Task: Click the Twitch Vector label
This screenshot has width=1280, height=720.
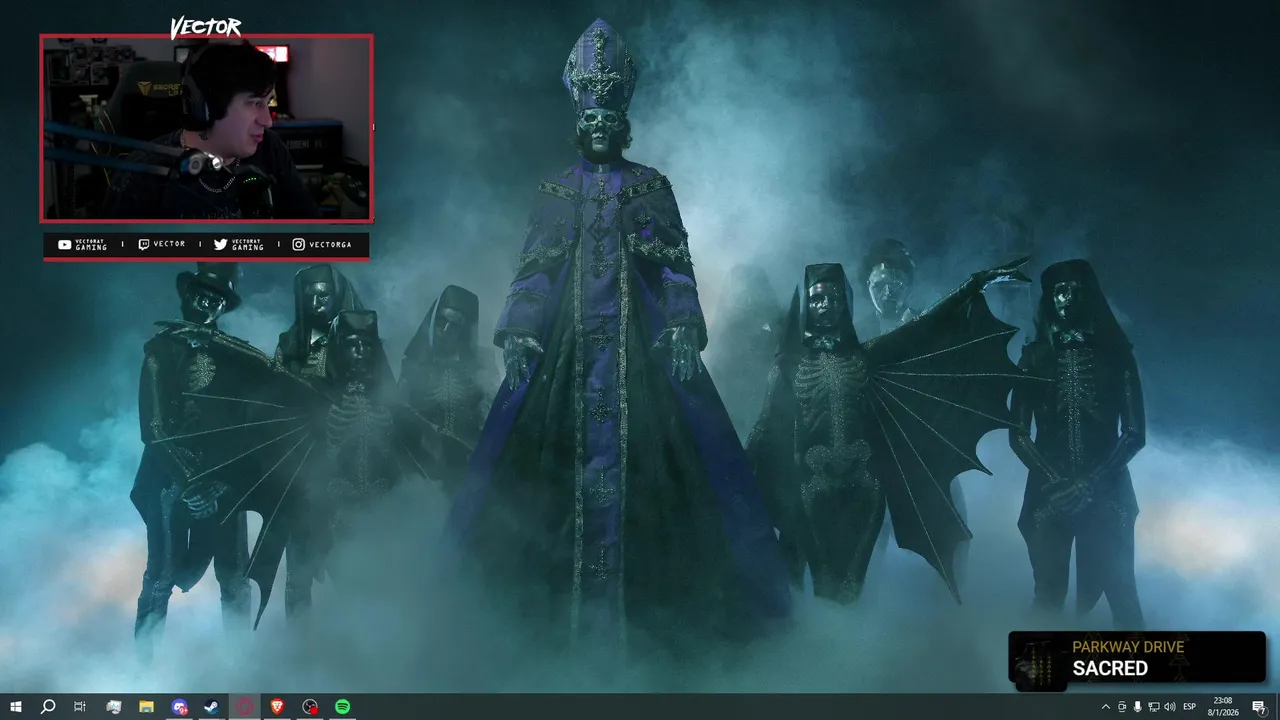Action: [x=161, y=244]
